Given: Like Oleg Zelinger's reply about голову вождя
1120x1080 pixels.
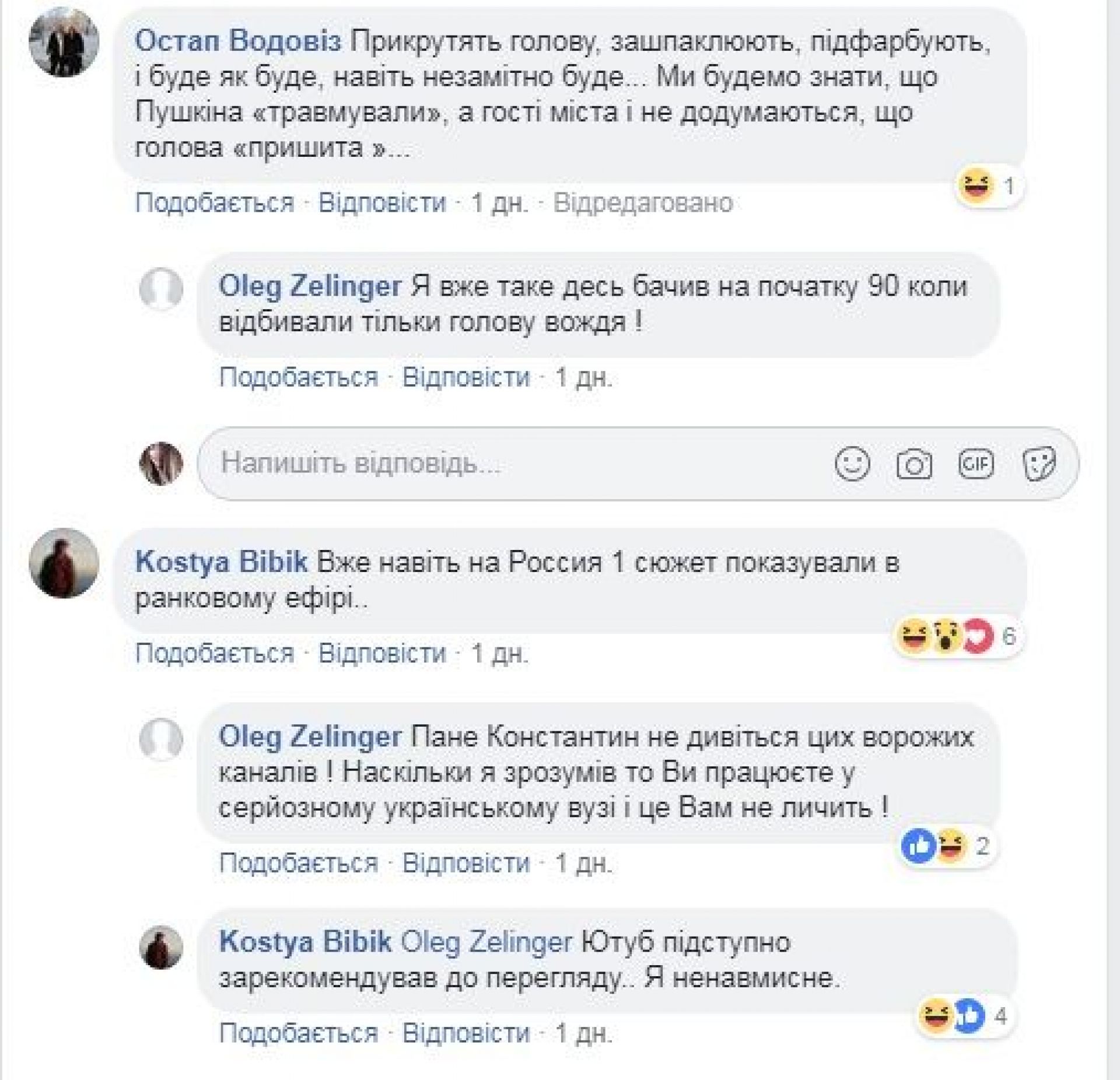Looking at the screenshot, I should (299, 377).
